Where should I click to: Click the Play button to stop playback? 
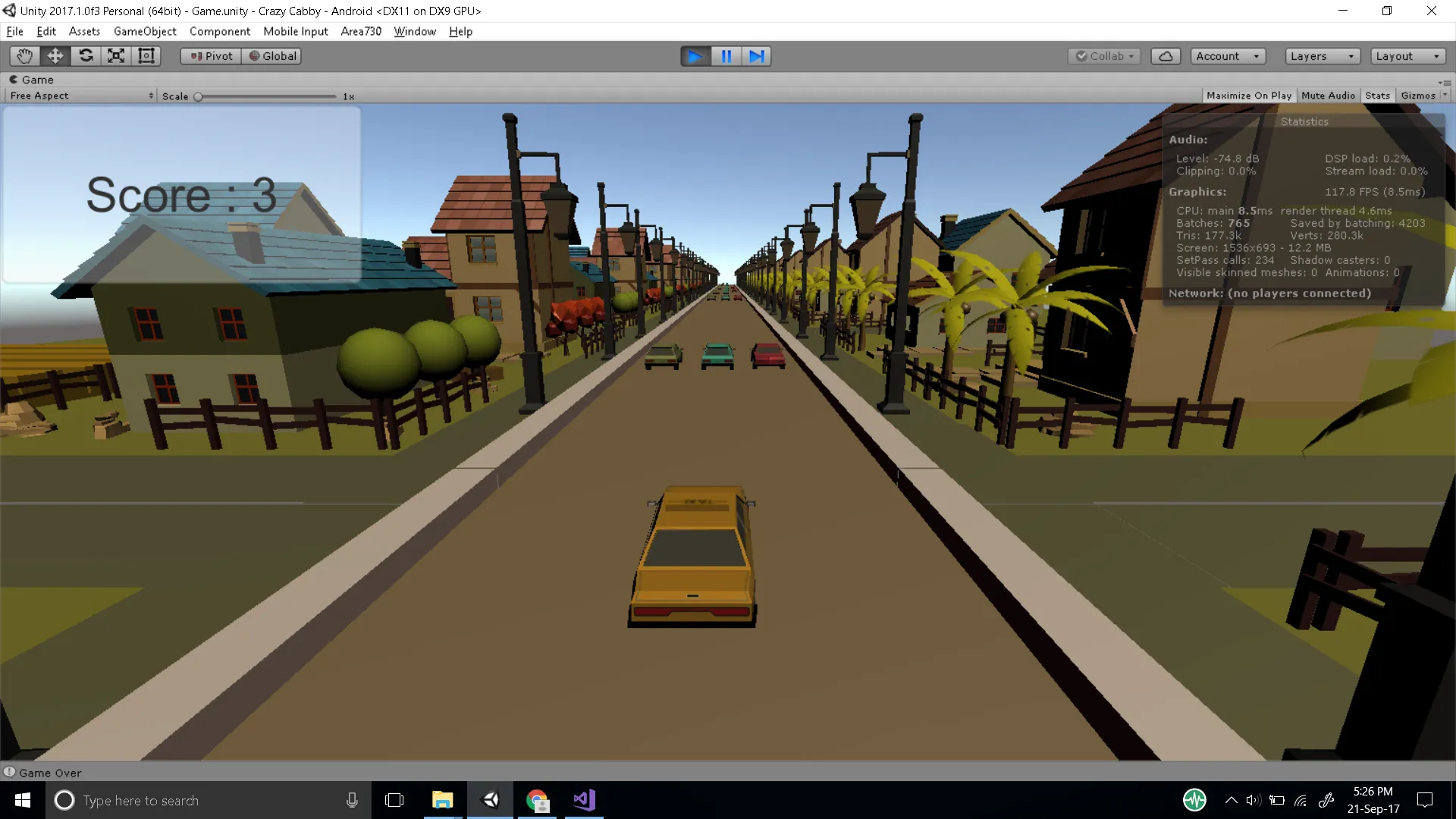point(695,56)
